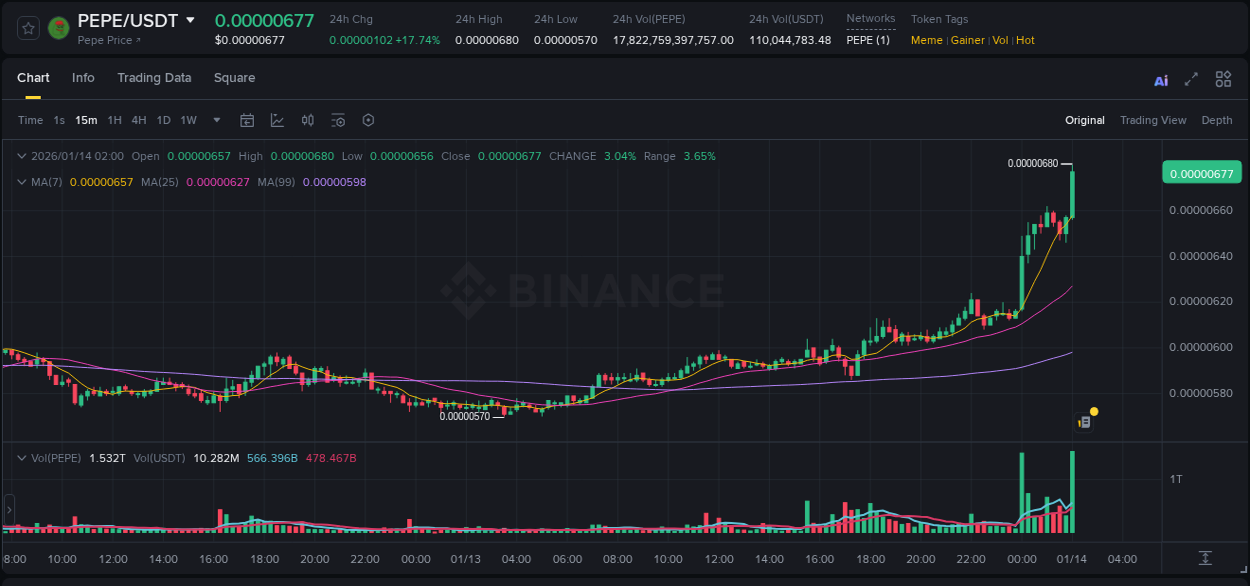Collapse the volume panel chevron

point(22,458)
